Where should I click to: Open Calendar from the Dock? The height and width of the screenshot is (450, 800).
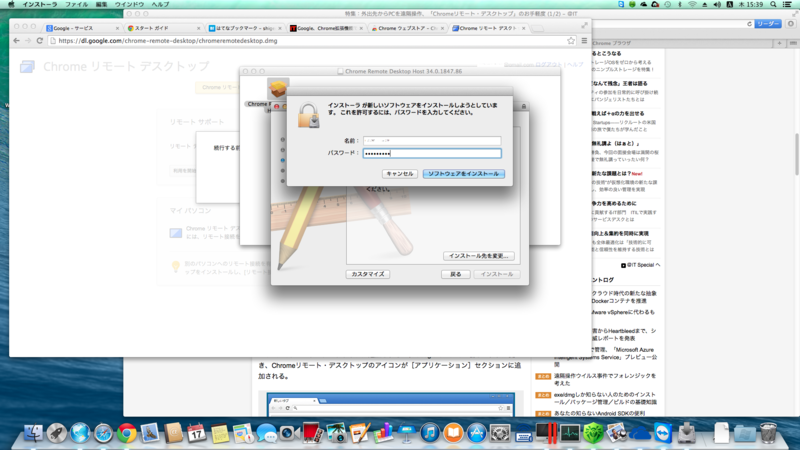point(196,433)
